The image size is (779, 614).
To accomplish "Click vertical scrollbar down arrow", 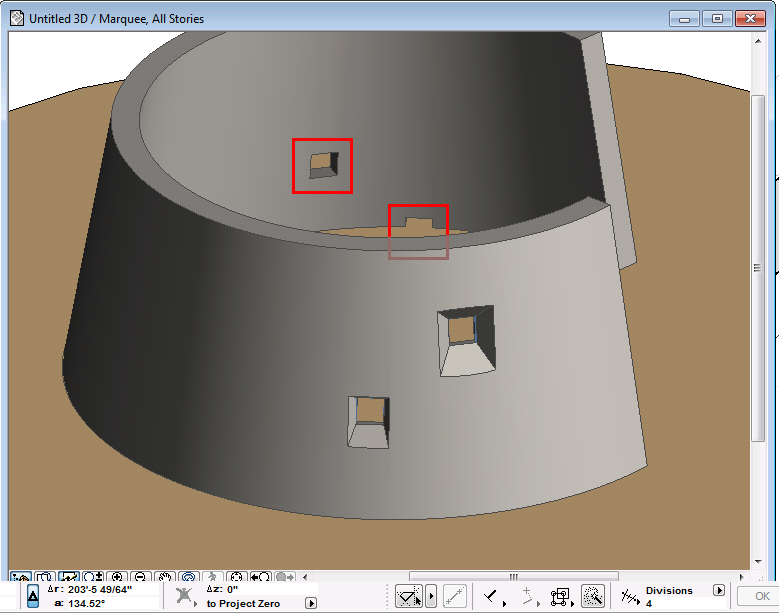I will (758, 562).
